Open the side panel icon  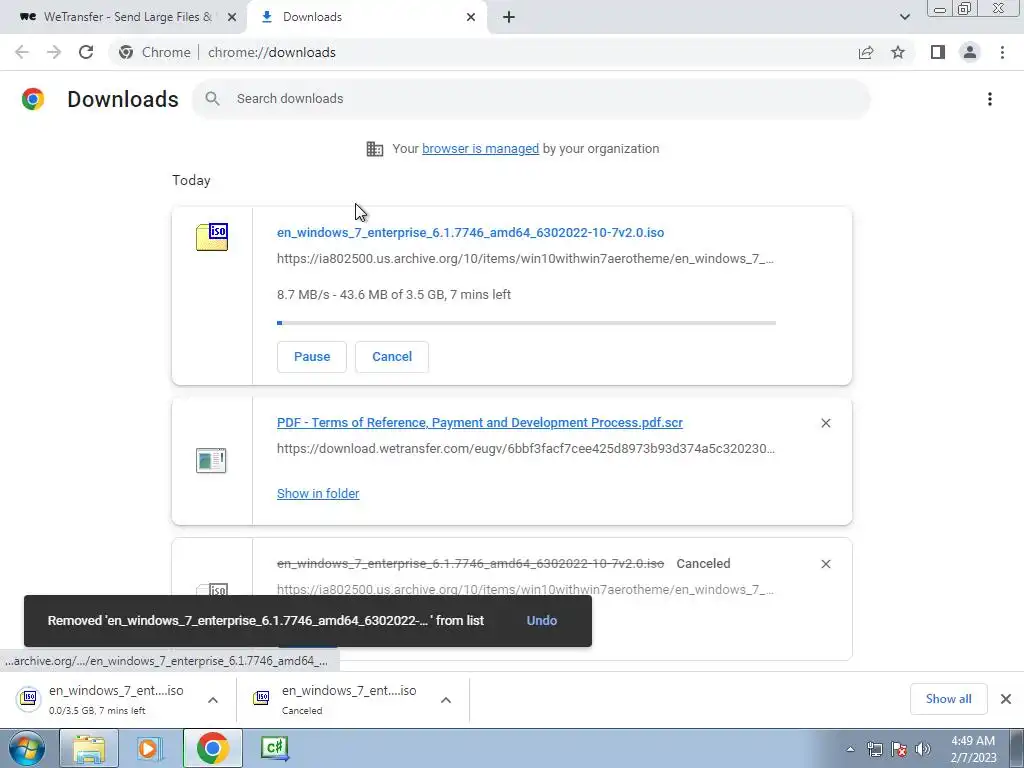pyautogui.click(x=938, y=52)
